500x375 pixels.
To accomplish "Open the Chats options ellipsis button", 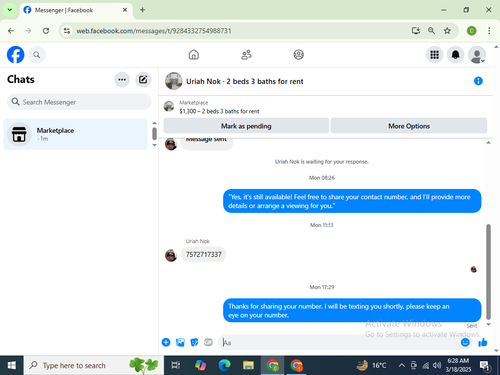I will point(122,79).
